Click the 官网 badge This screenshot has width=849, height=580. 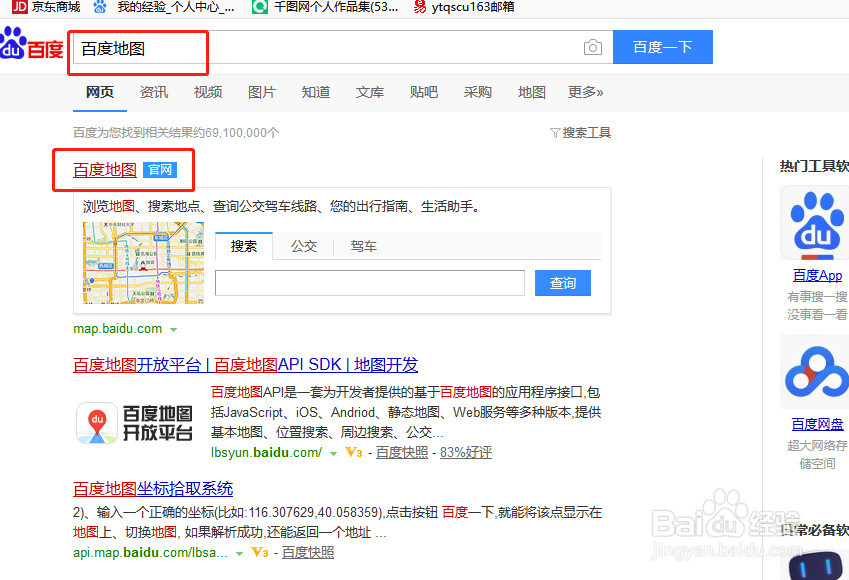point(160,170)
